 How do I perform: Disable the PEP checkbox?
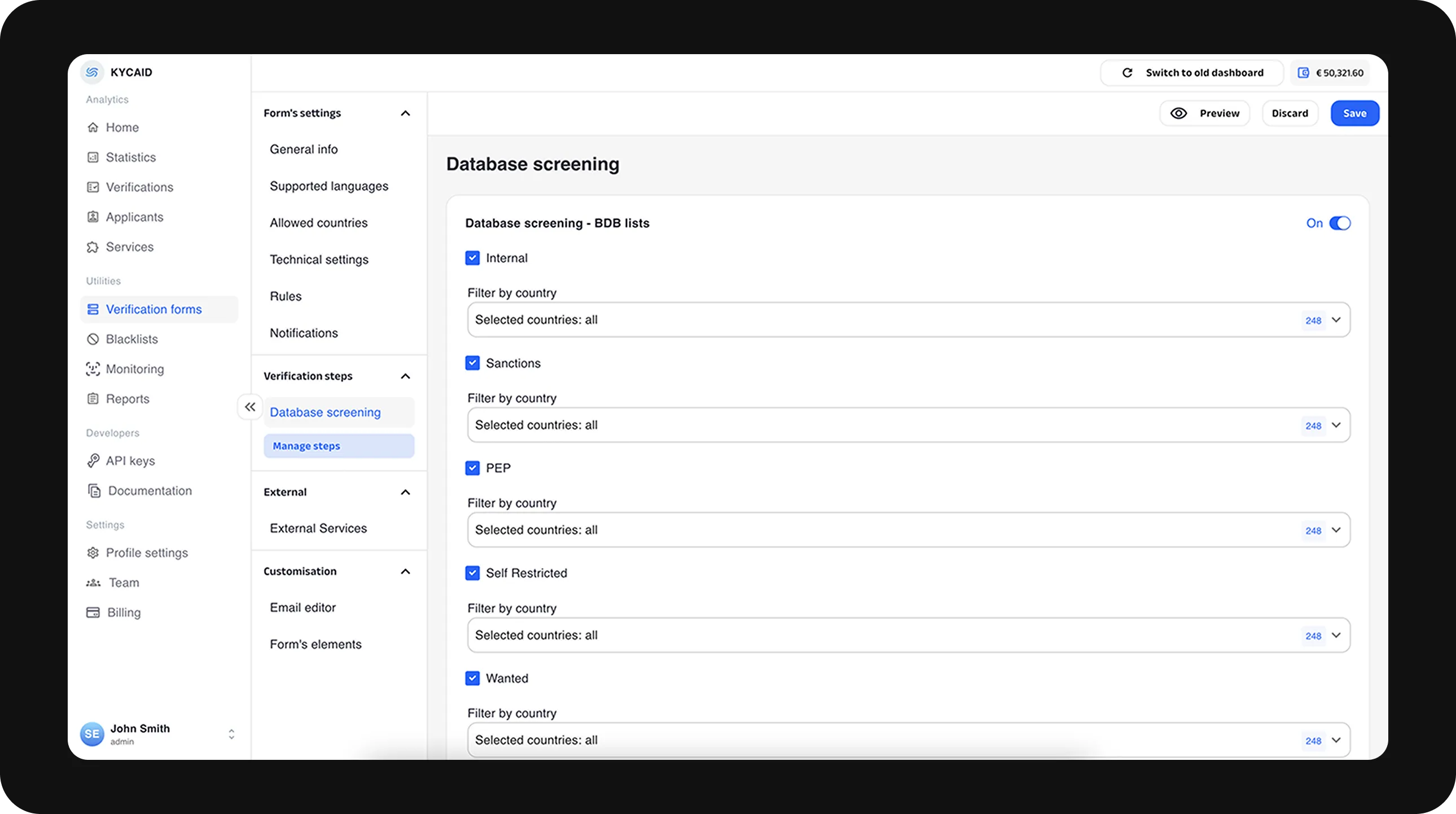472,468
